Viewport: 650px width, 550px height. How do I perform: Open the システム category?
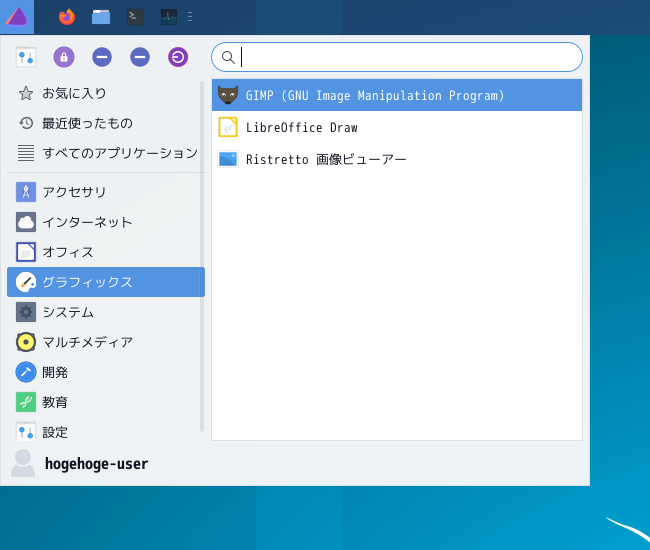tap(104, 312)
